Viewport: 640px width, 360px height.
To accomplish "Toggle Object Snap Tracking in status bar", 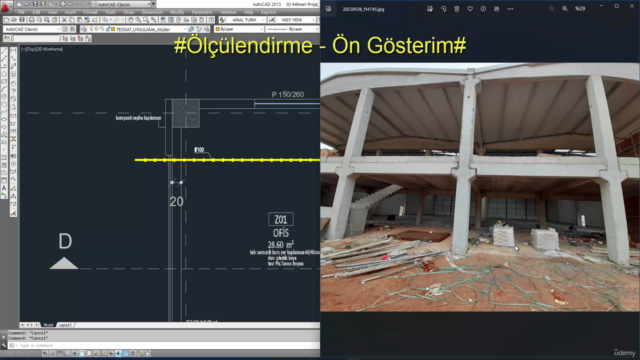I will 96,353.
